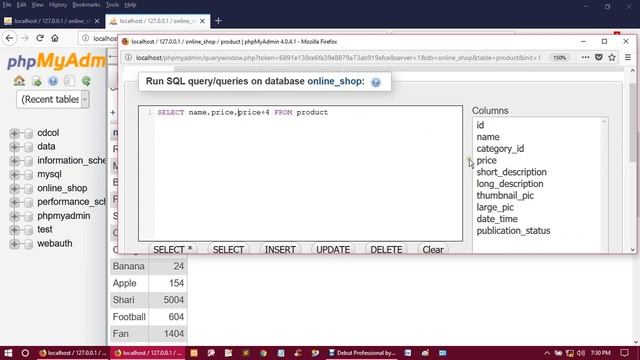Expand the cdcol database tree

pos(14,133)
